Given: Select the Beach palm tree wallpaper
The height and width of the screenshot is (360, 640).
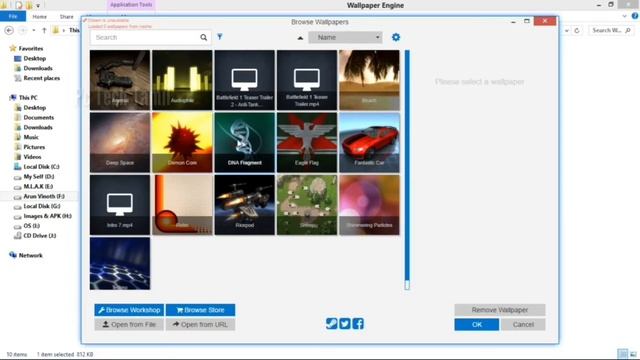Looking at the screenshot, I should click(369, 80).
